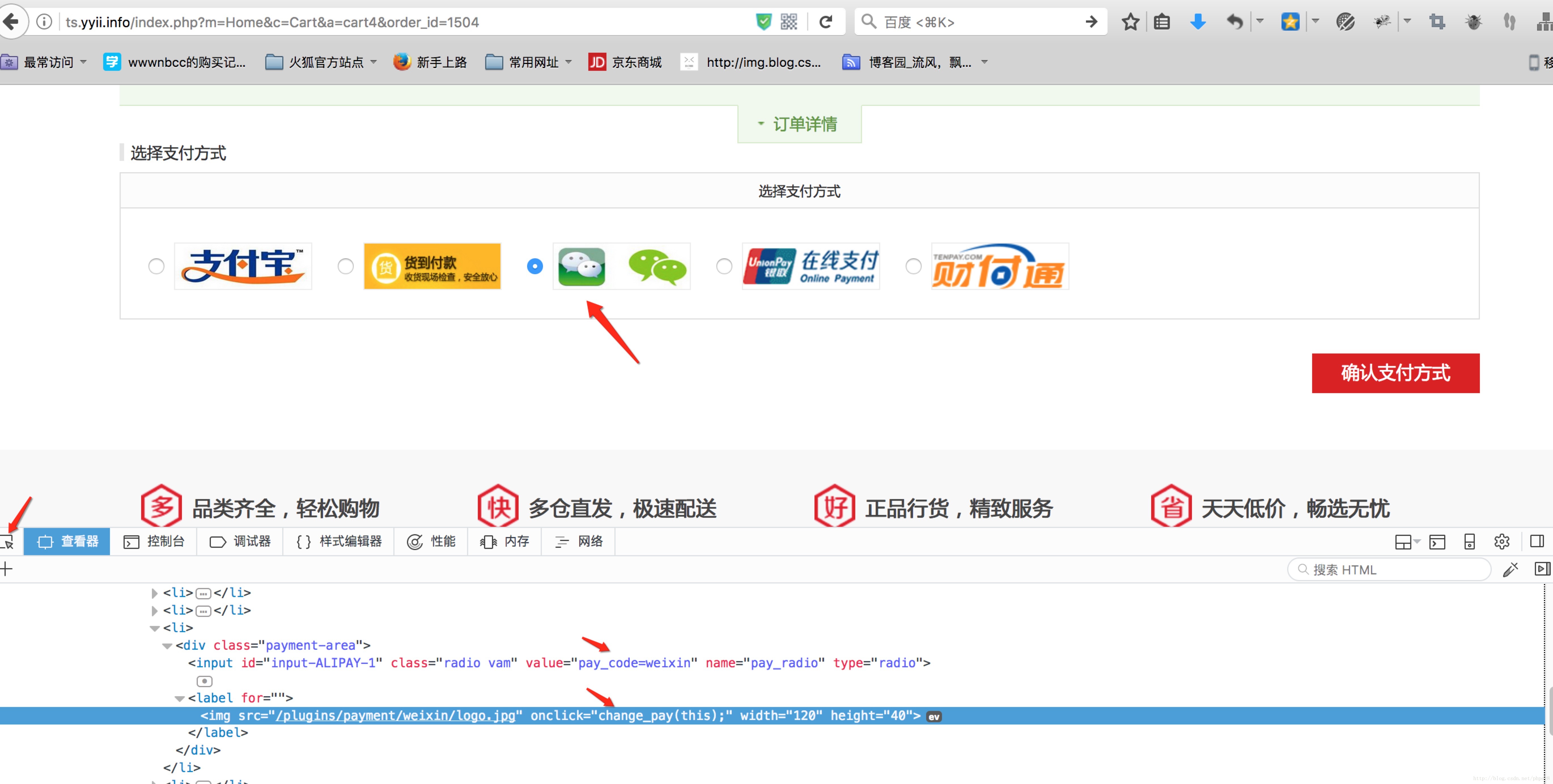This screenshot has width=1553, height=784.
Task: Switch to 性能 performance tab
Action: coord(431,541)
